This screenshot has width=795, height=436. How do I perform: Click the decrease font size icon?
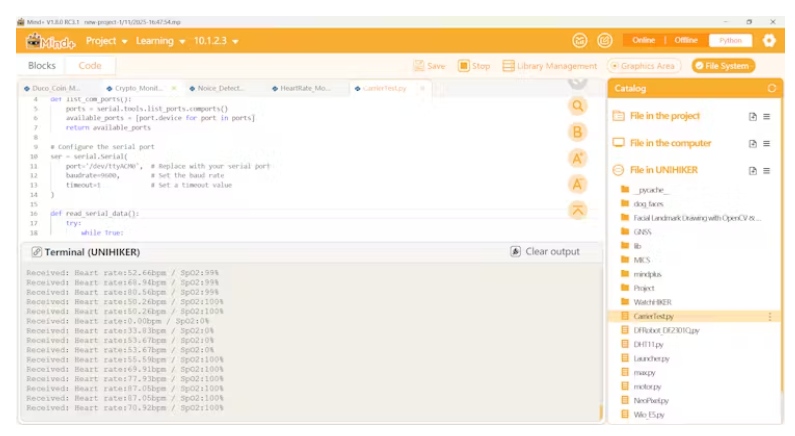pyautogui.click(x=577, y=184)
